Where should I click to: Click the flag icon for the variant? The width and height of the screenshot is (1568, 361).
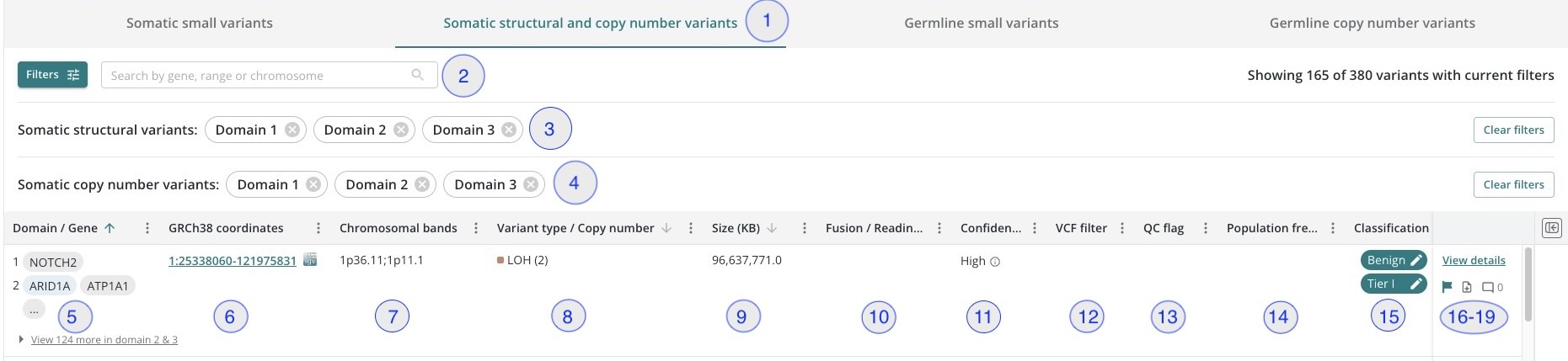[x=1447, y=287]
